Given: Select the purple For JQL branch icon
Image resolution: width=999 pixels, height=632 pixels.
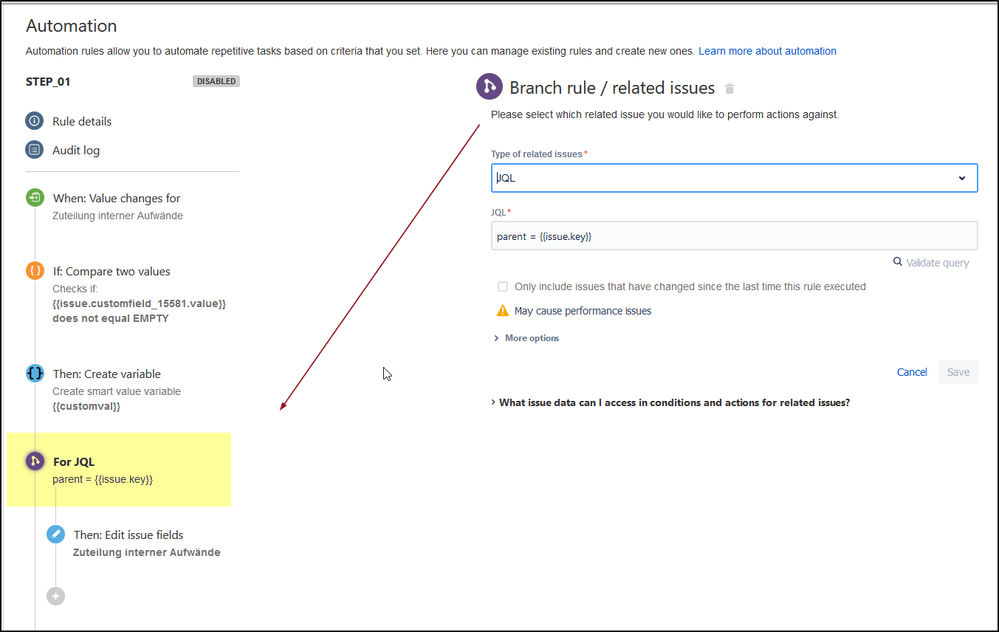Looking at the screenshot, I should (35, 461).
